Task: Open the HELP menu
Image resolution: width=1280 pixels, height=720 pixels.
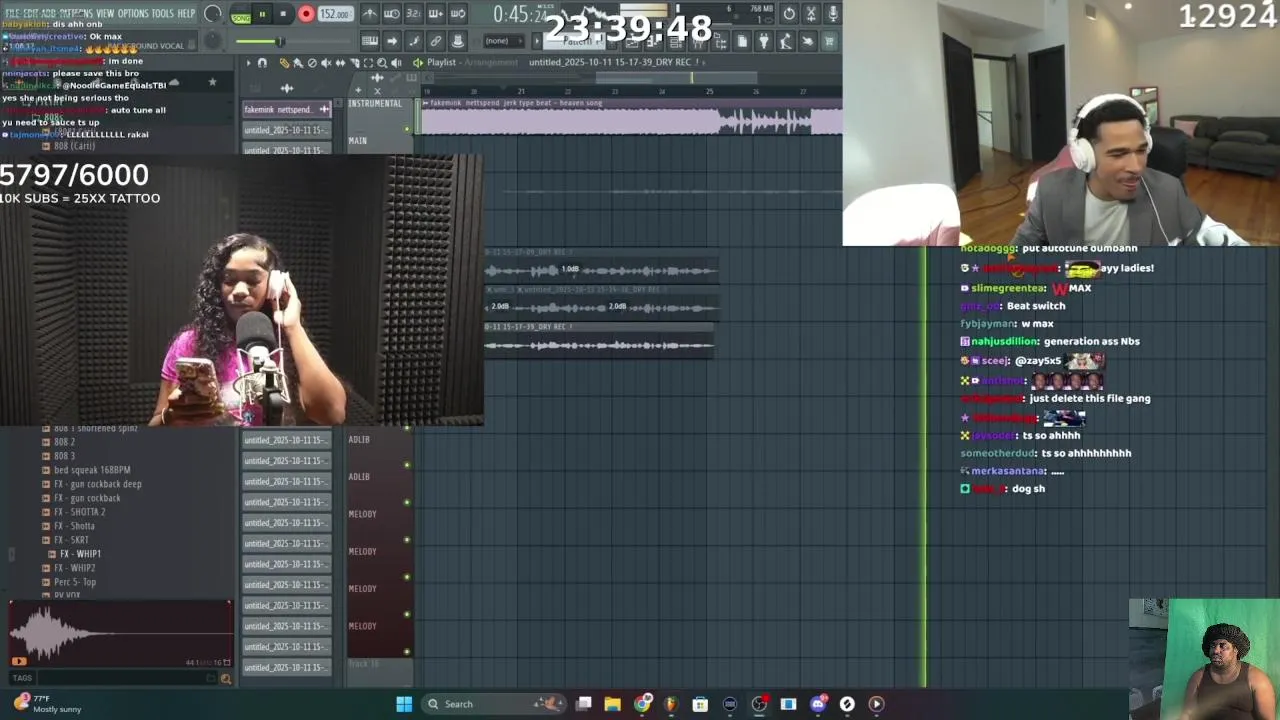Action: tap(187, 13)
